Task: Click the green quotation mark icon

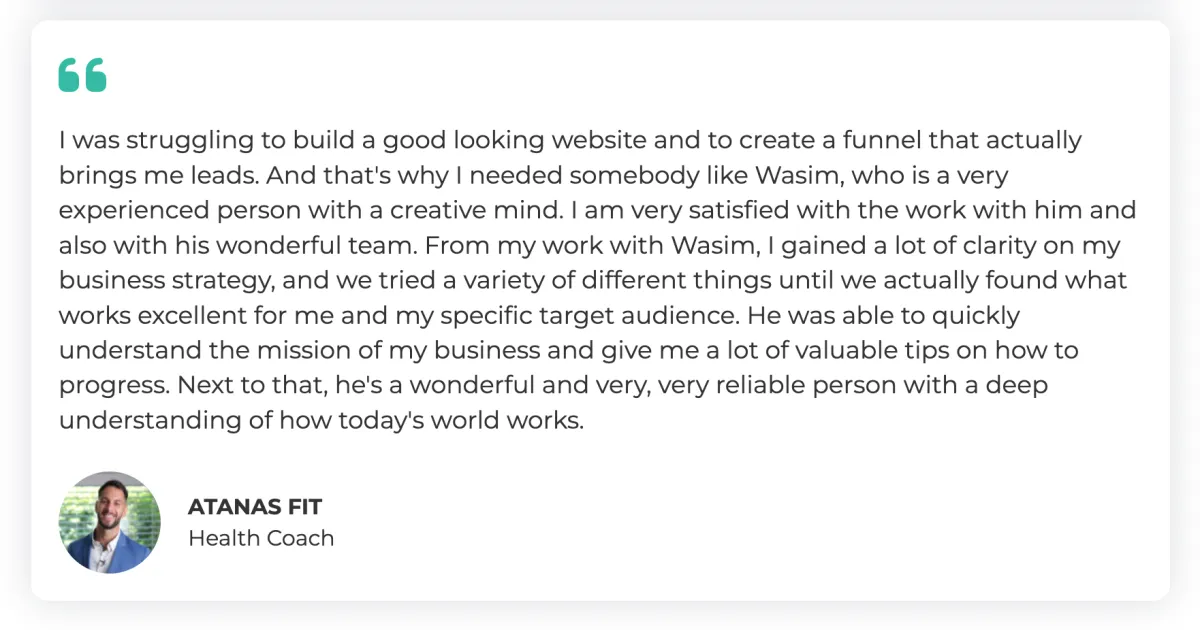Action: (82, 75)
